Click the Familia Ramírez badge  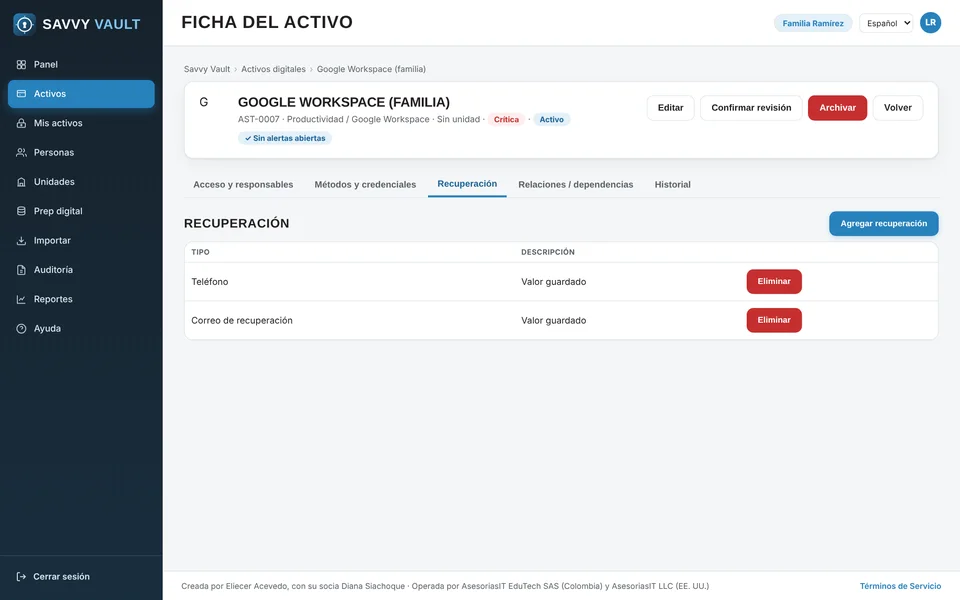[813, 23]
